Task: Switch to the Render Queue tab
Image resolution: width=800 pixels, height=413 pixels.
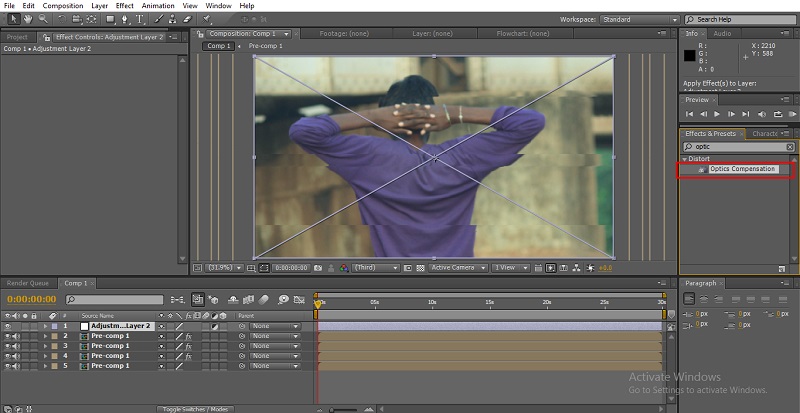Action: pos(29,283)
